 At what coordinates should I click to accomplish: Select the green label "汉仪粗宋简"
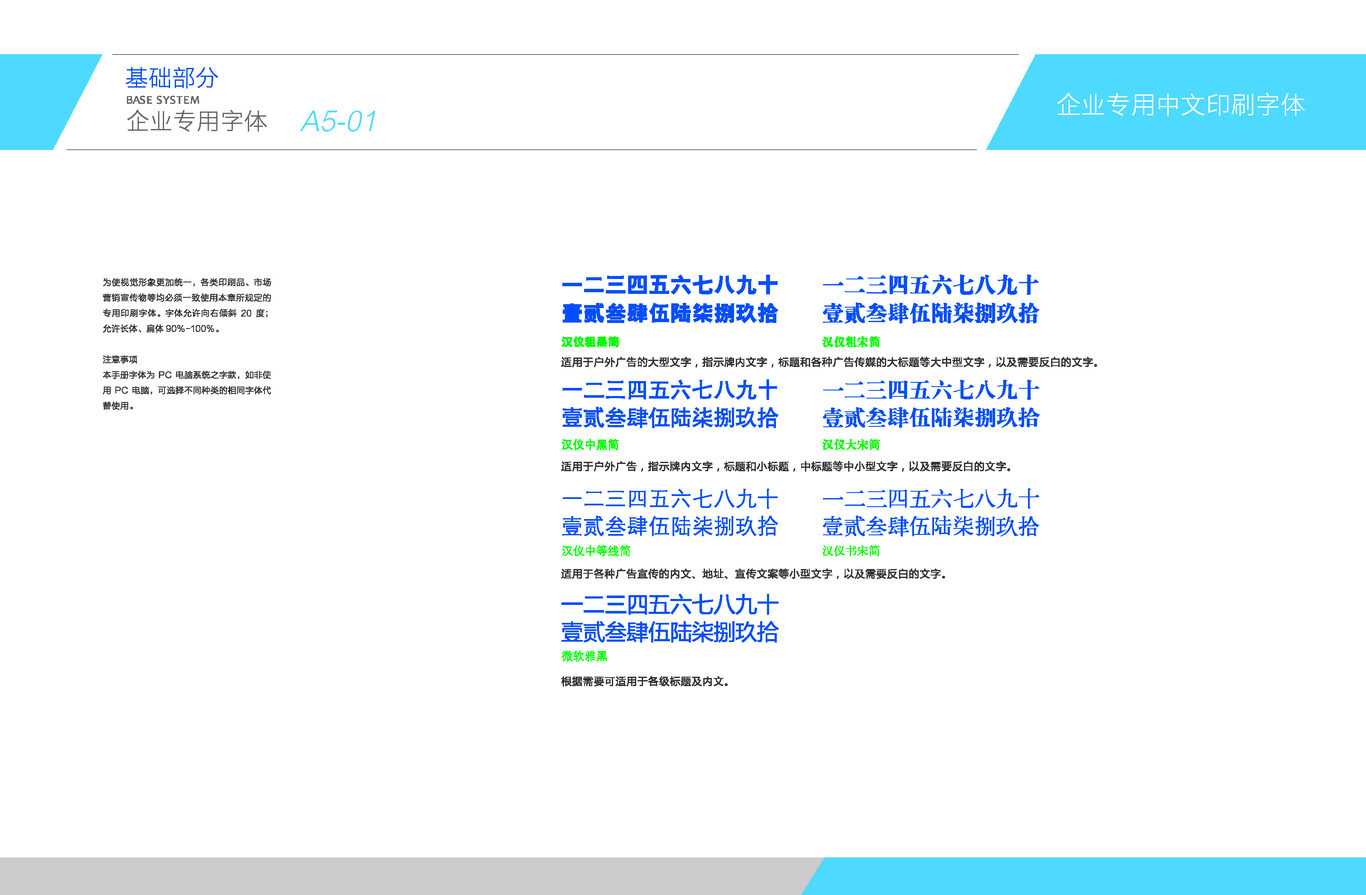click(851, 342)
